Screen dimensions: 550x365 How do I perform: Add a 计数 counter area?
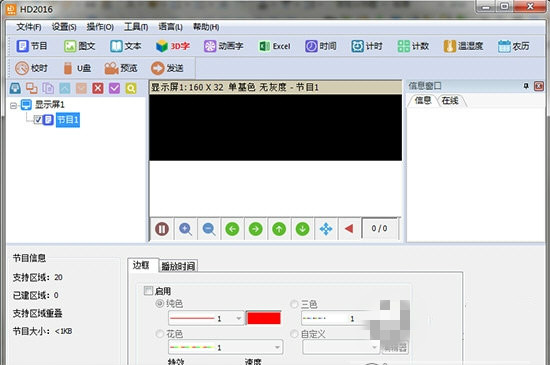[413, 46]
